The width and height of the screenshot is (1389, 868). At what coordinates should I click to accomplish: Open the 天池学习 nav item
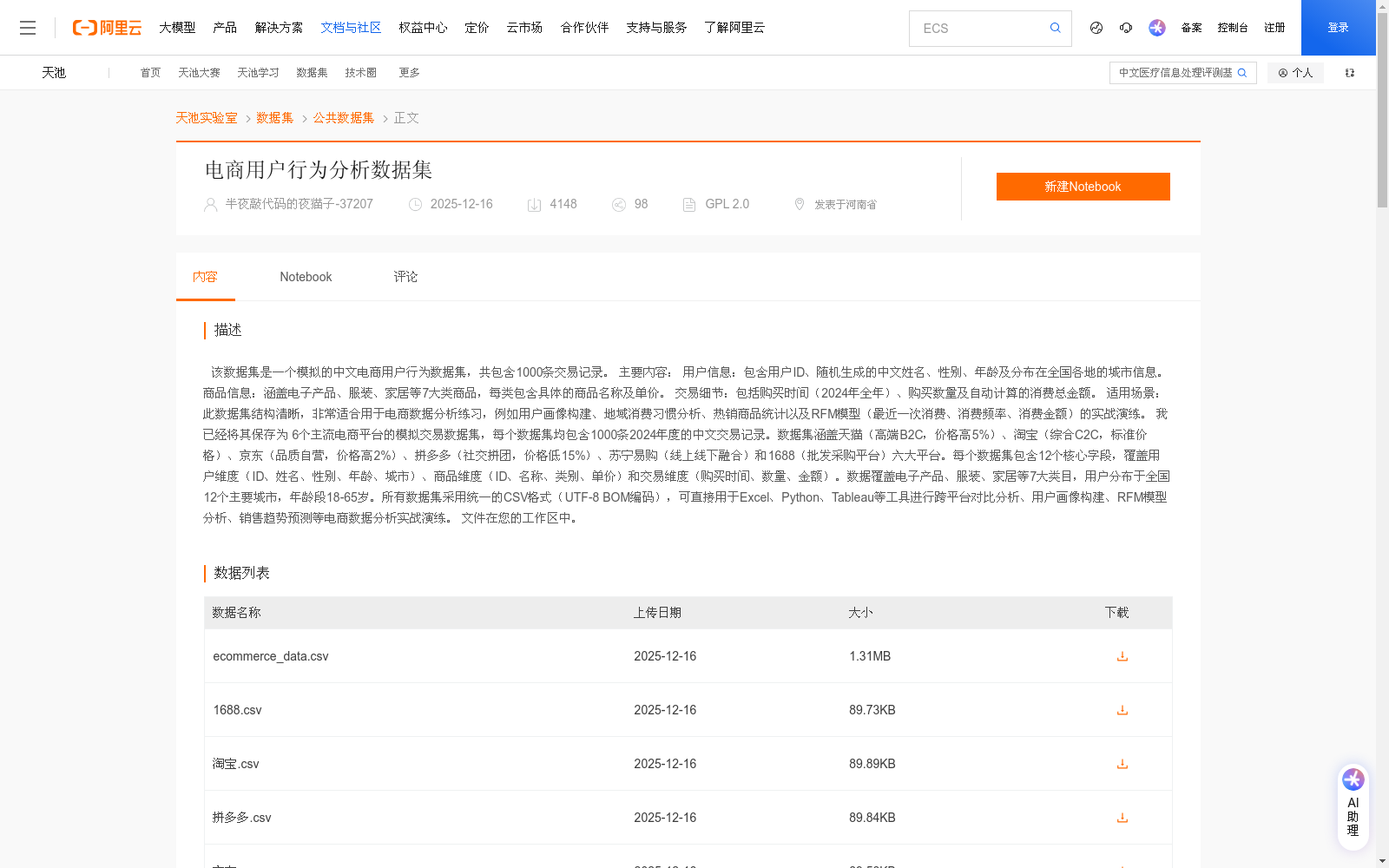(258, 73)
